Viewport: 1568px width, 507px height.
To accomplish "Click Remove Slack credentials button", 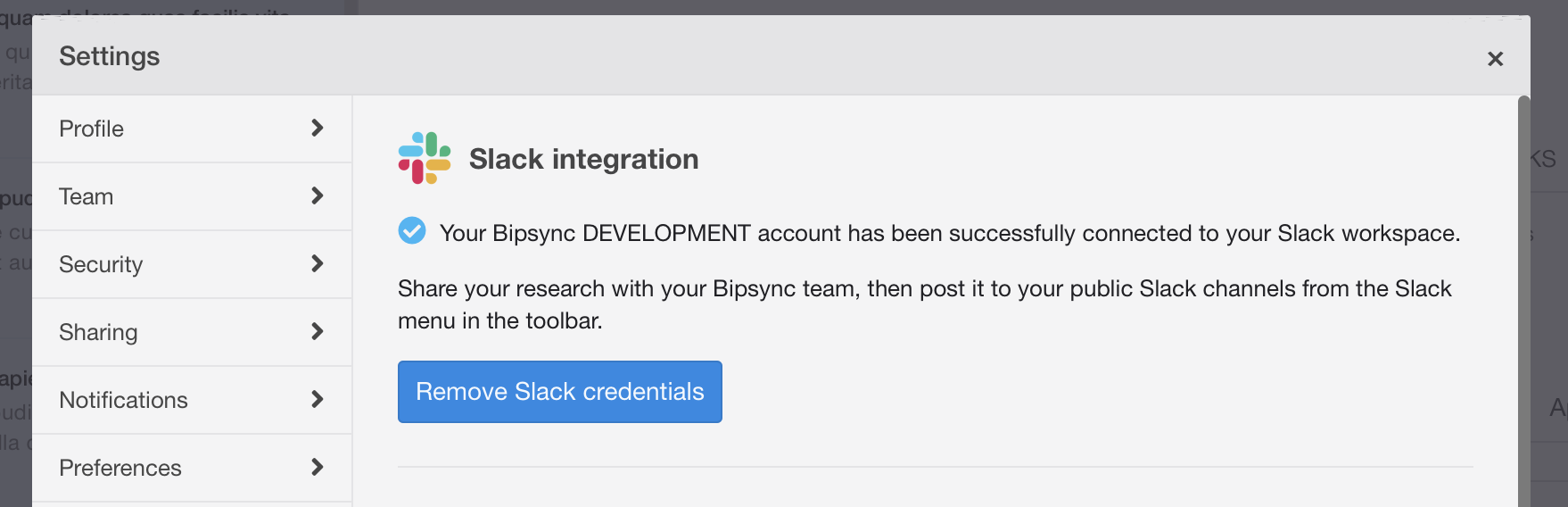I will tap(560, 392).
